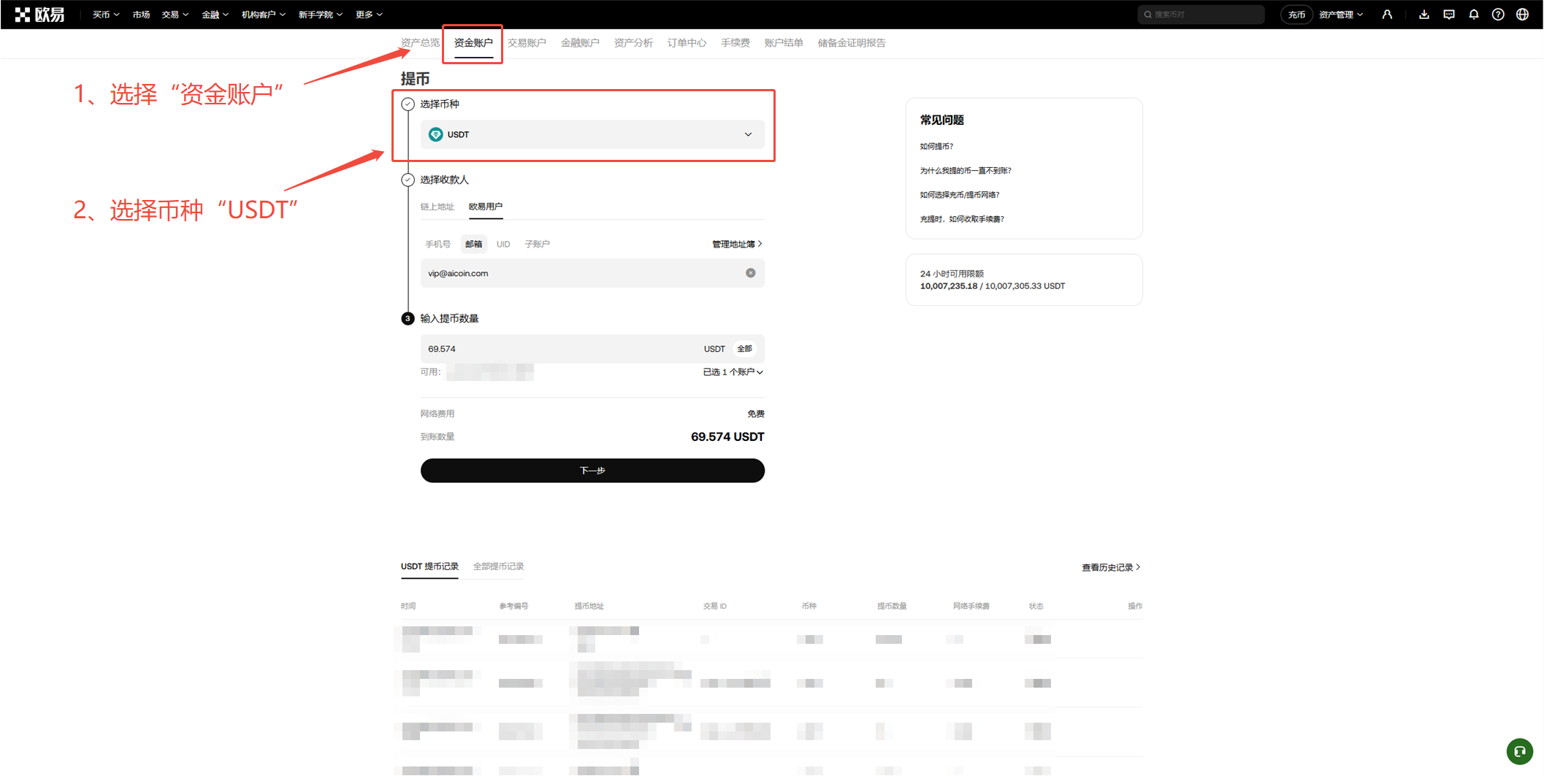Viewport: 1544px width, 784px height.
Task: Open the 资产管理 dropdown menu
Action: (x=1342, y=14)
